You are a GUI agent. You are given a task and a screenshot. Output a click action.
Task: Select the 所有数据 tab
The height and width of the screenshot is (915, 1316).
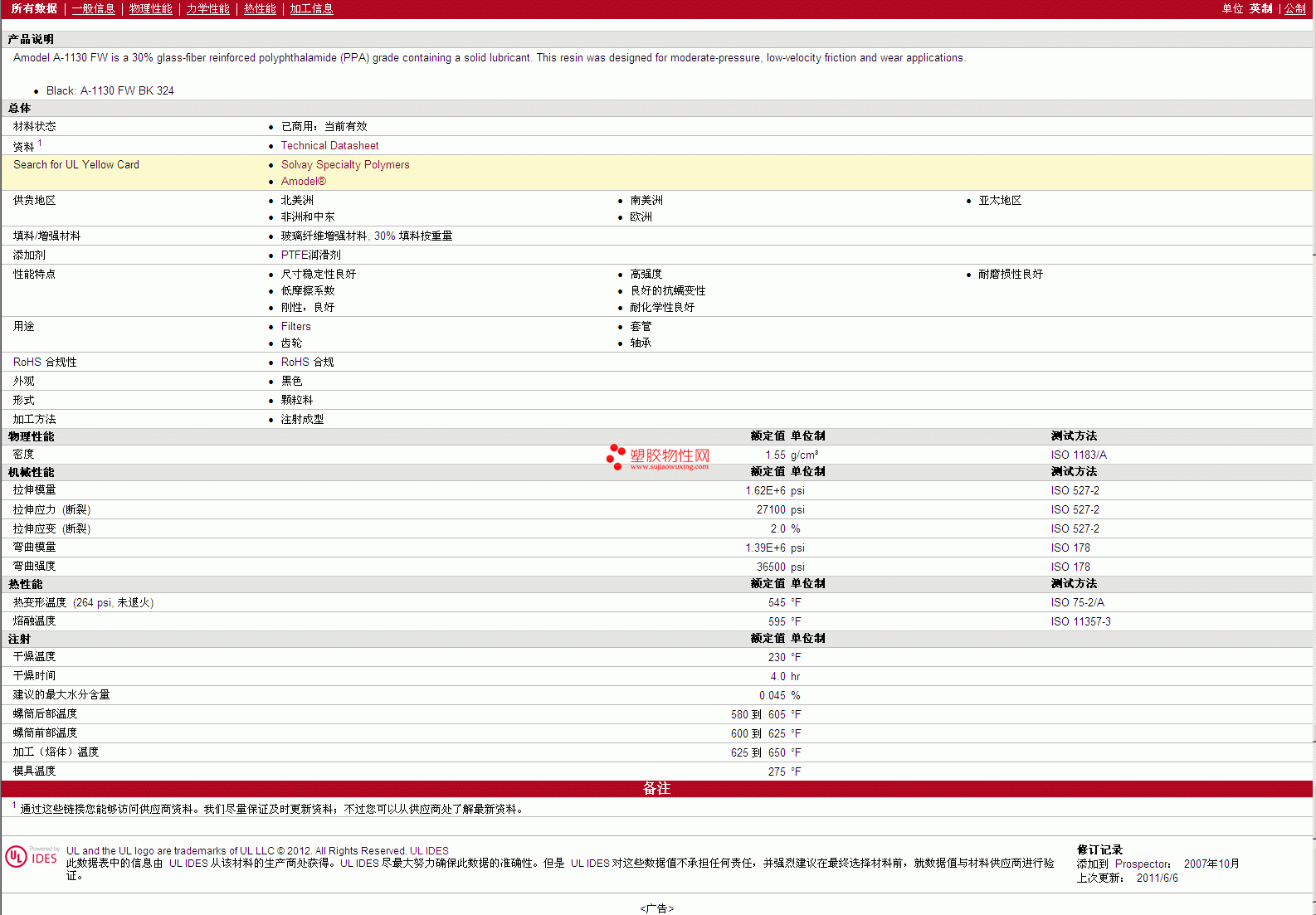click(x=34, y=9)
